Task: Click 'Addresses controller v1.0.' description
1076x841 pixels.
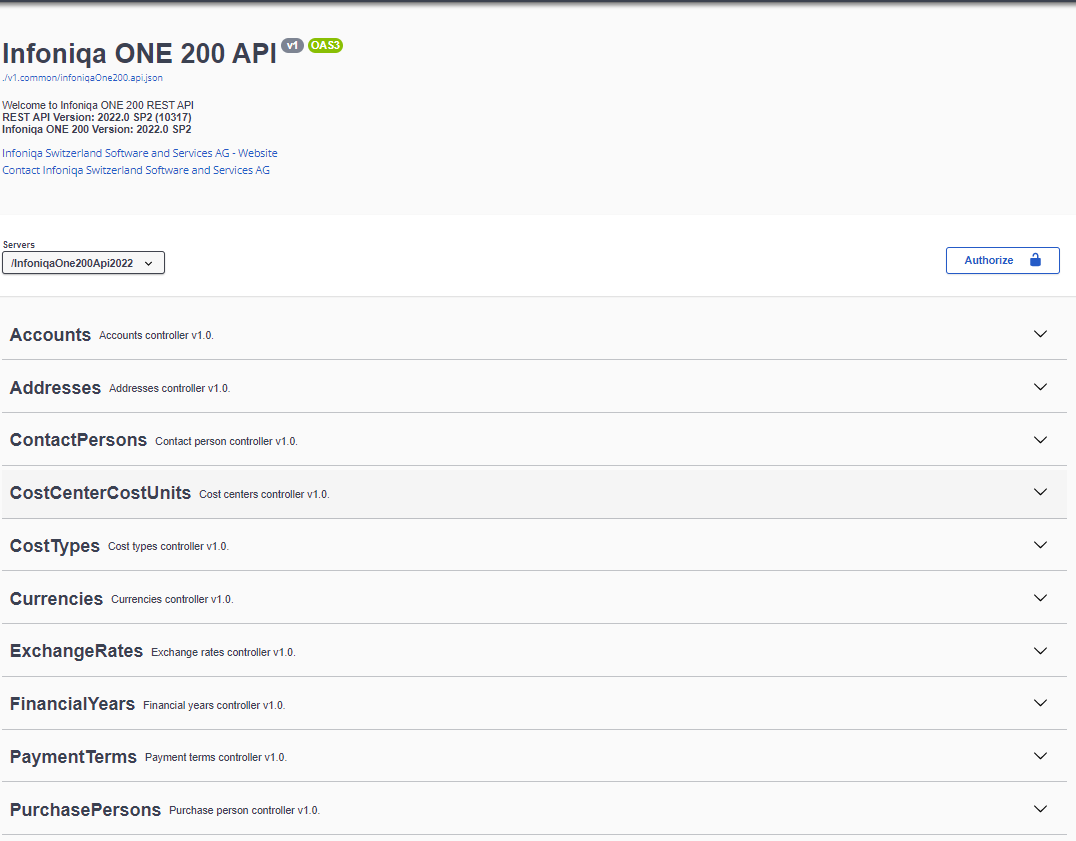Action: pyautogui.click(x=169, y=388)
